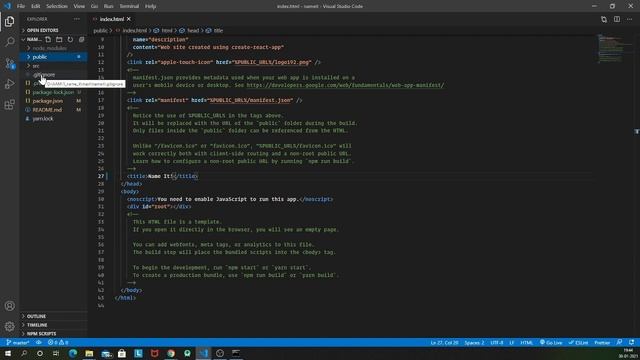Click Go Live in the status bar
Image resolution: width=640 pixels, height=360 pixels.
pyautogui.click(x=551, y=342)
